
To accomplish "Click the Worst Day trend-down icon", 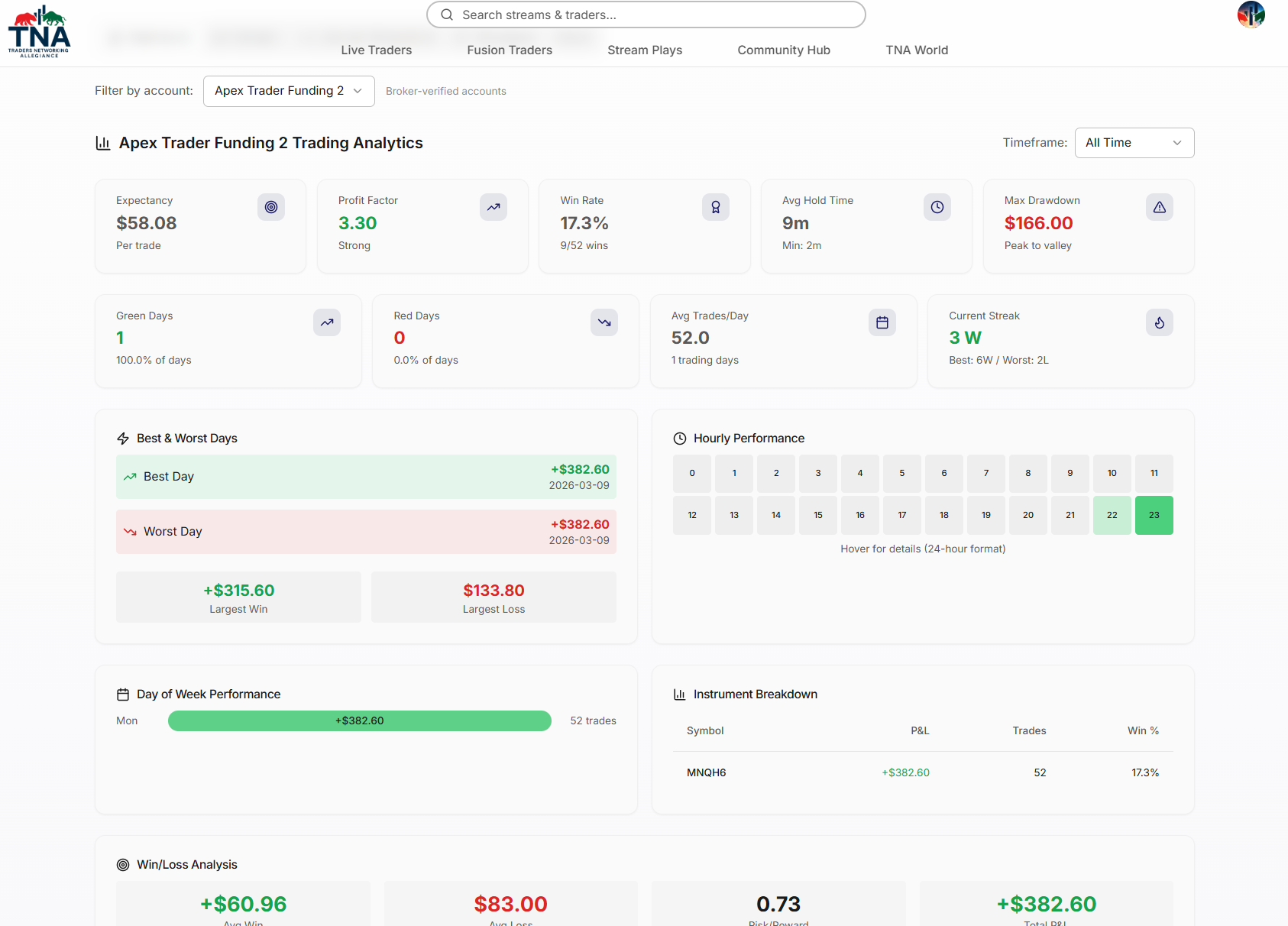I will click(130, 532).
